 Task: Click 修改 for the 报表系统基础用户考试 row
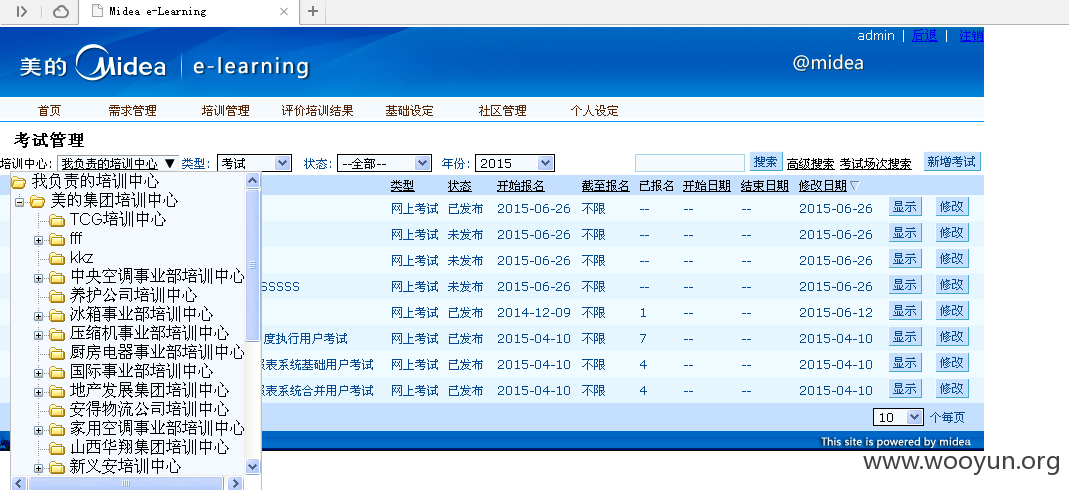(x=952, y=363)
